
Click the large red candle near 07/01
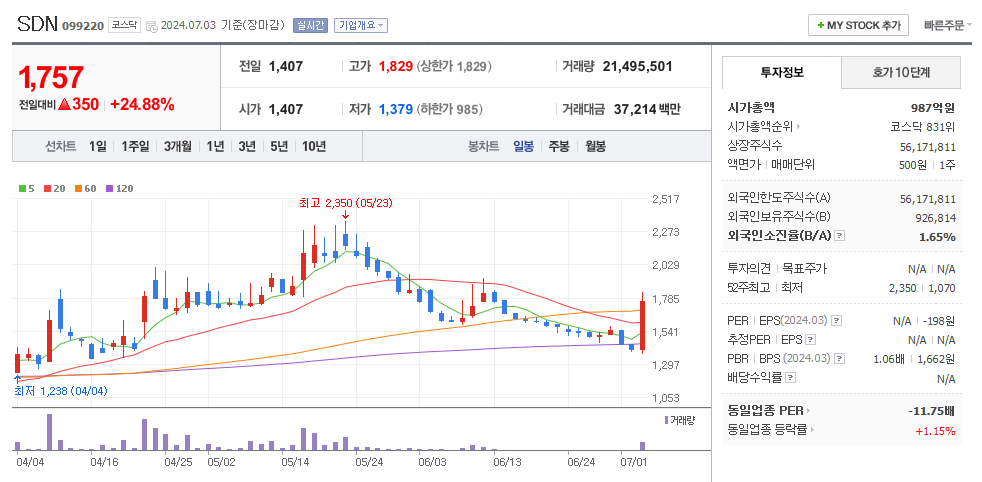(x=643, y=326)
